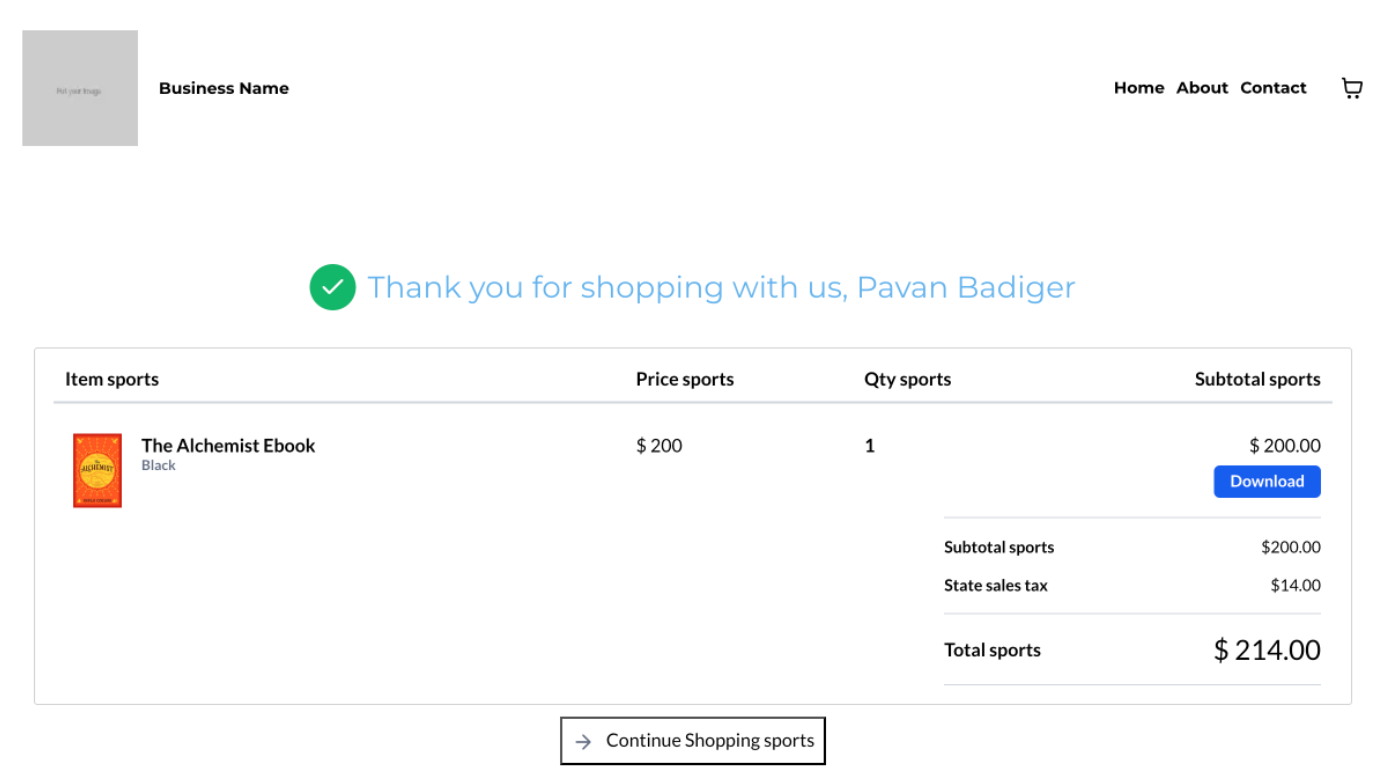Click the State sales tax label

pos(996,585)
